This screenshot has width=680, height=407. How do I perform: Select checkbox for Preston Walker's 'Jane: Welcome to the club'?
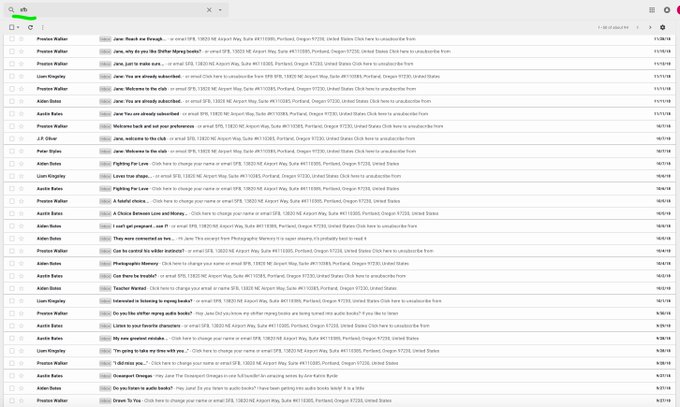[x=12, y=89]
